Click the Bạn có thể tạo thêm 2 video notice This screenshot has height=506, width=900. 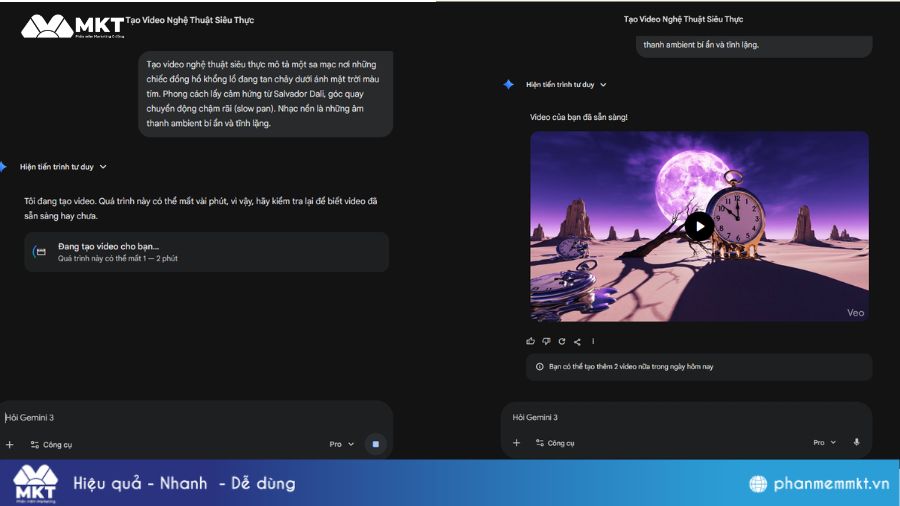[x=699, y=367]
